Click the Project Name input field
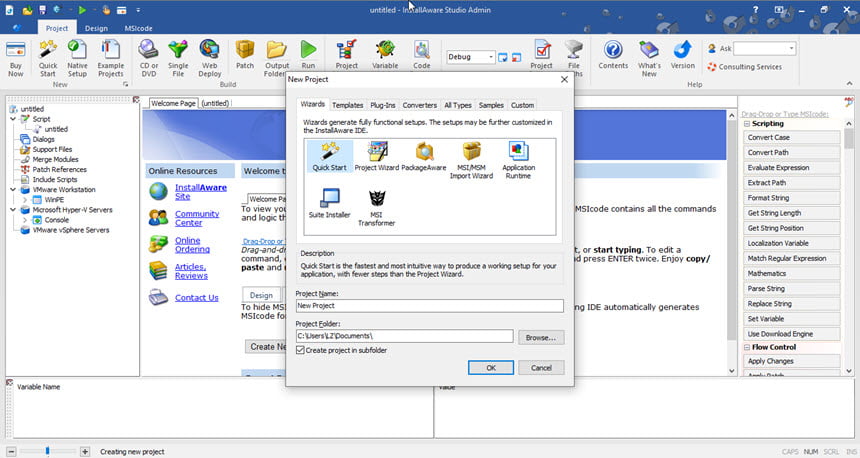This screenshot has height=458, width=860. [429, 306]
